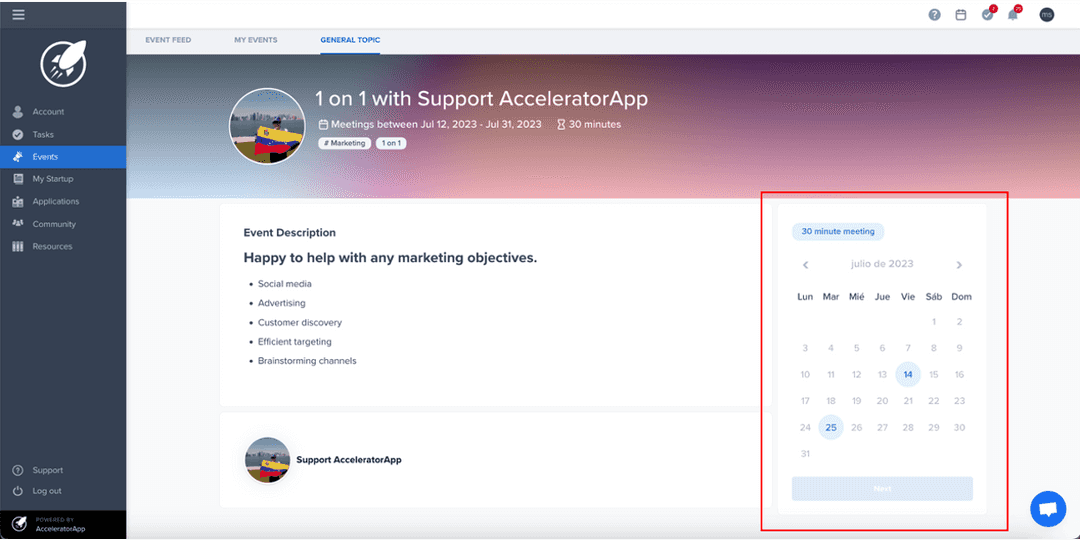Screen dimensions: 1080x540
Task: Click the Support question mark icon
Action: click(19, 470)
